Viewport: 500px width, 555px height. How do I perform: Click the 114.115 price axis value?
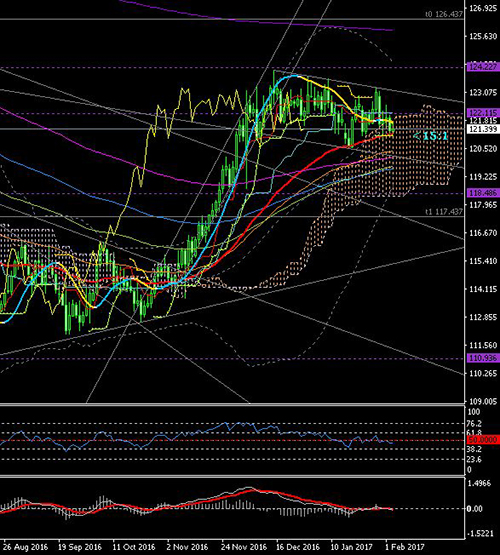pyautogui.click(x=483, y=289)
